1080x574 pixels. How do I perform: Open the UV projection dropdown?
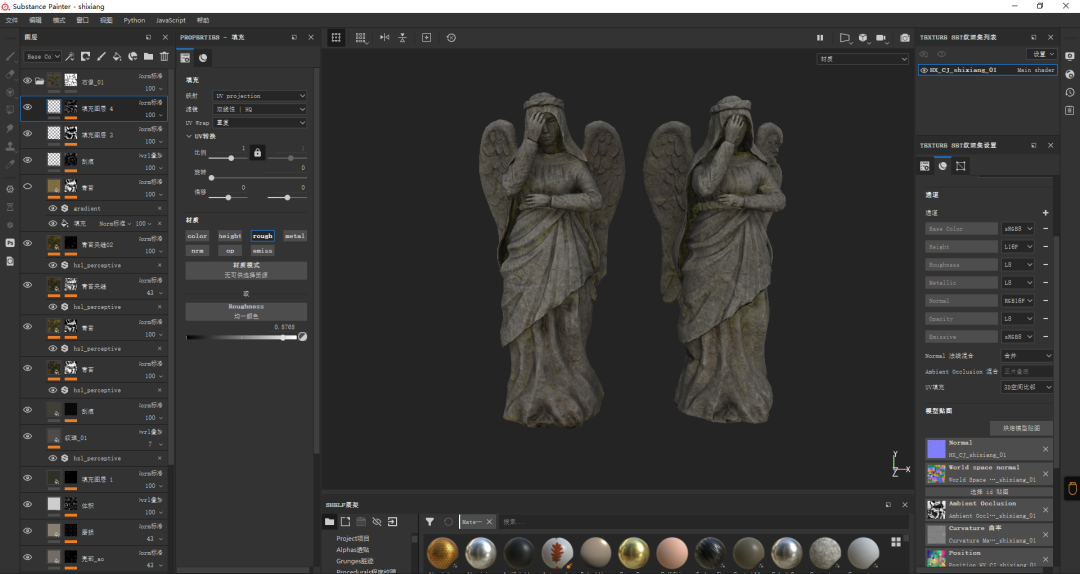(x=260, y=96)
